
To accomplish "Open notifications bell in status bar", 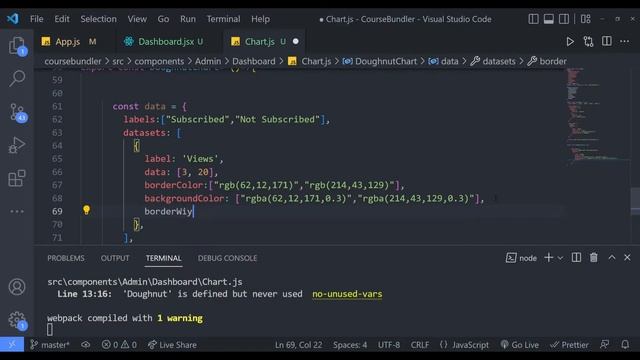I will pyautogui.click(x=625, y=344).
